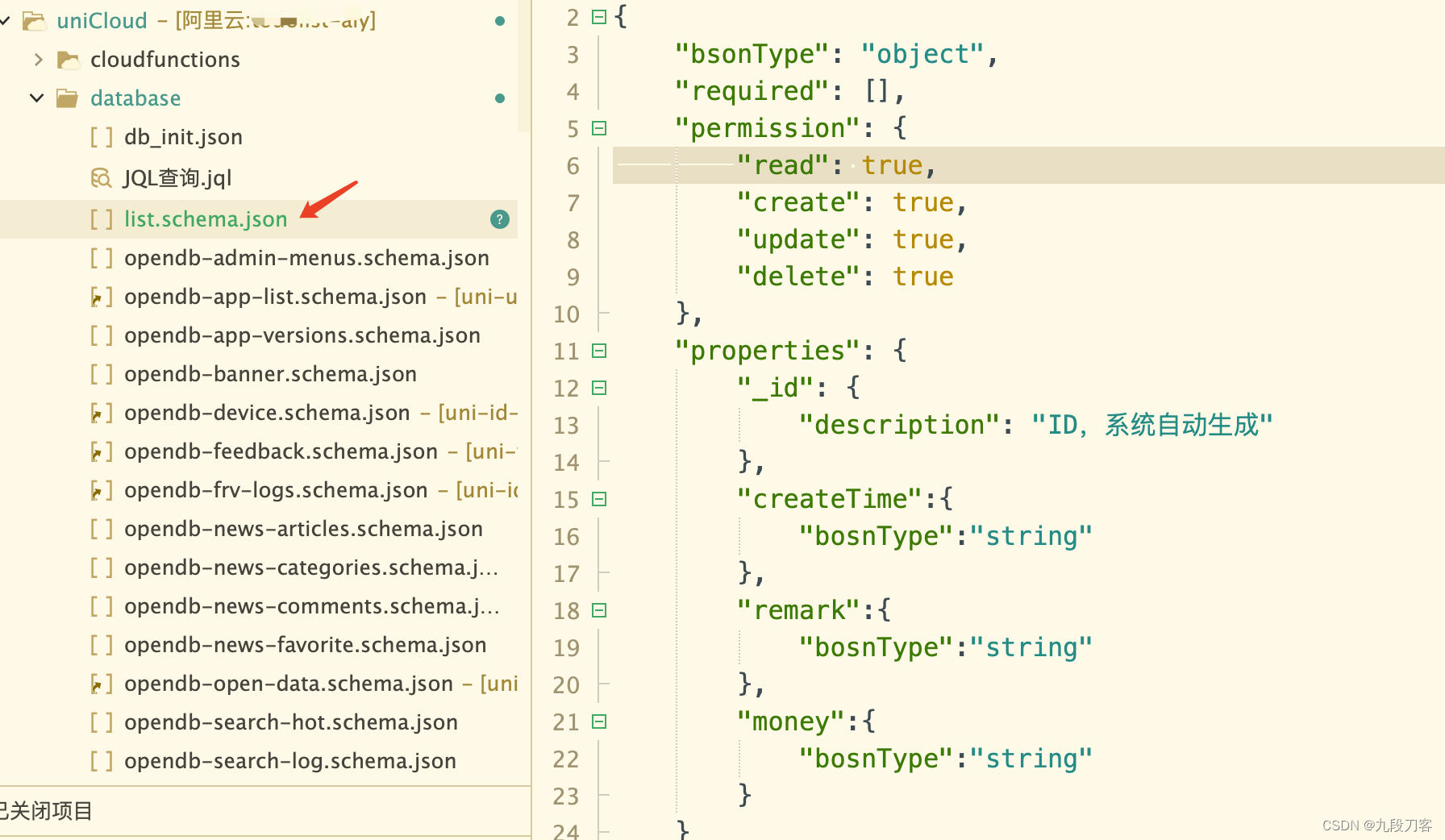
Task: Click "bosnType" under createTime on line 16
Action: point(877,536)
